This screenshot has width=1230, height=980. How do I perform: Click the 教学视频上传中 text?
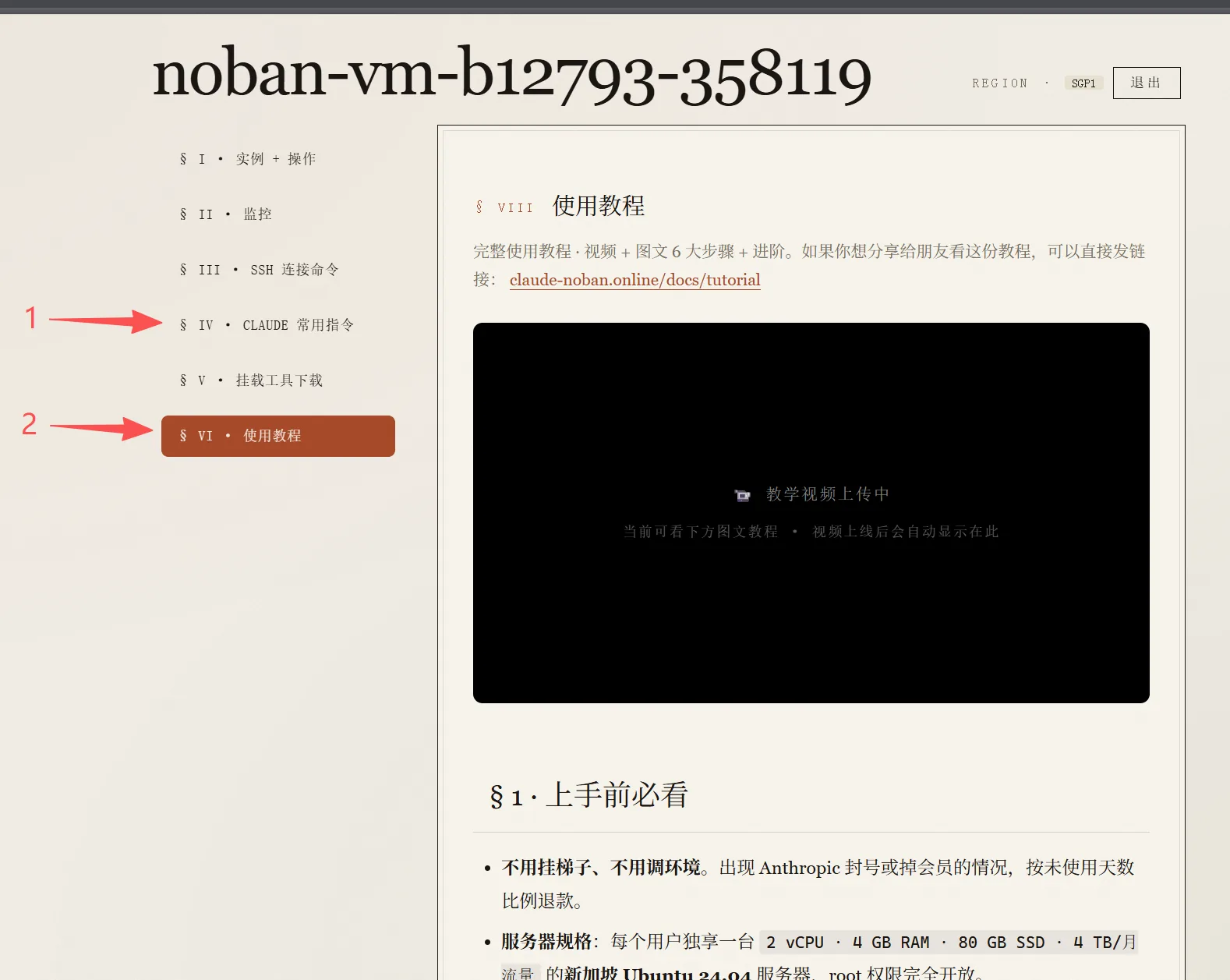click(828, 494)
